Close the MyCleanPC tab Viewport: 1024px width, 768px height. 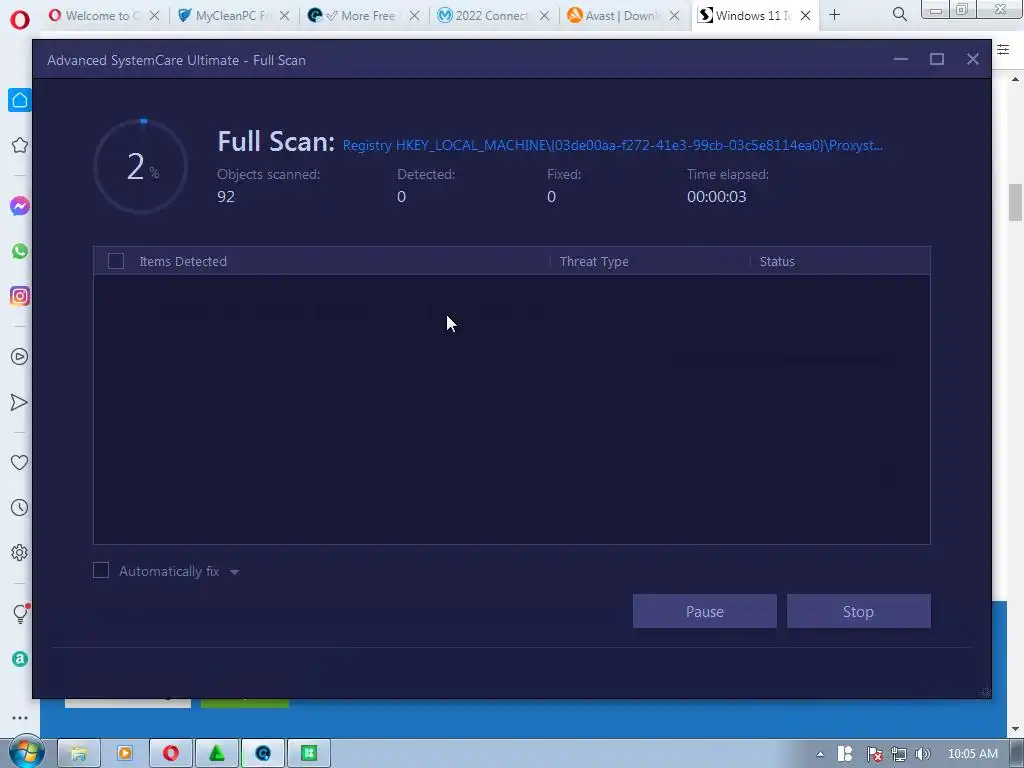tap(284, 16)
